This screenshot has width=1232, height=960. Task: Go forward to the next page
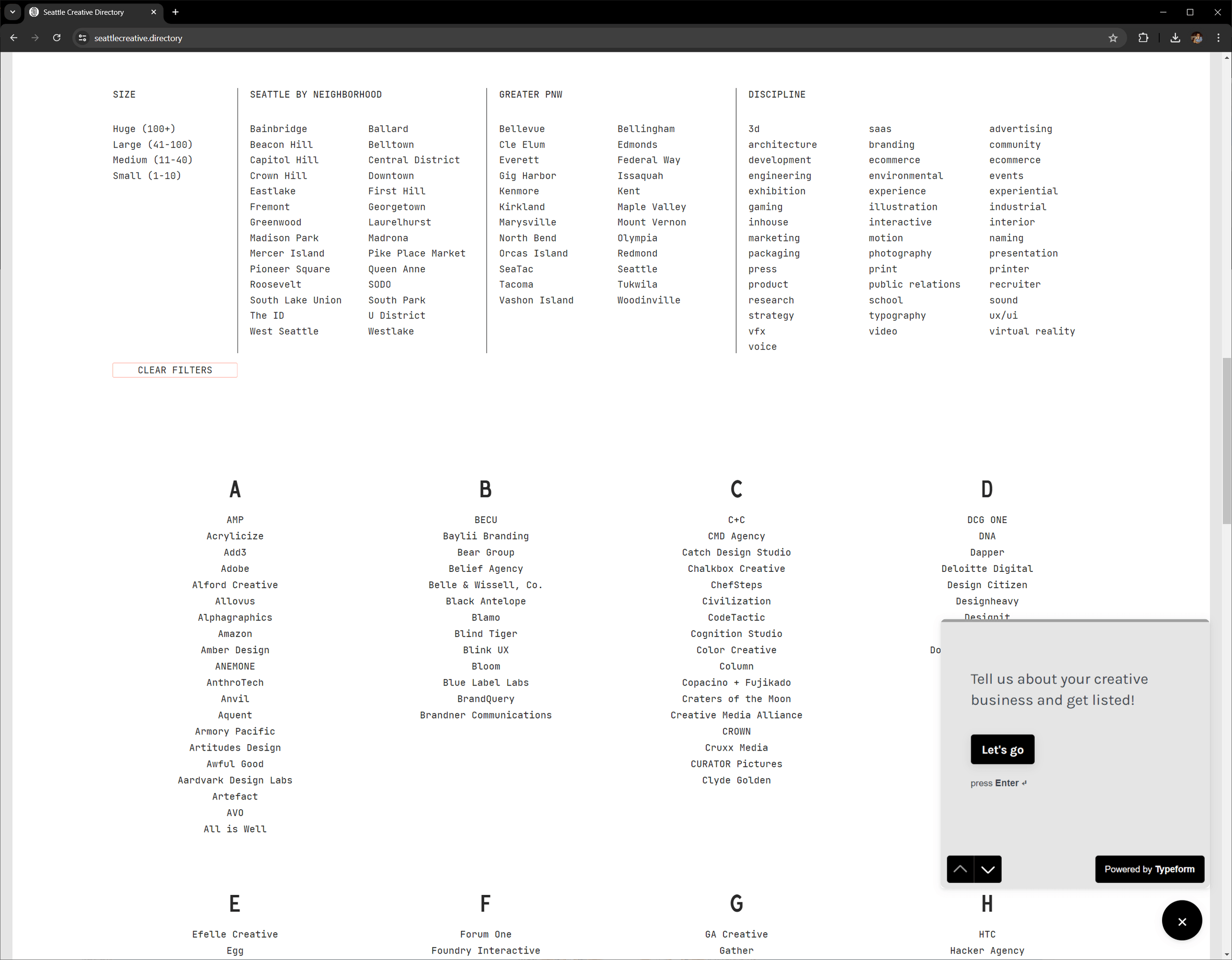coord(35,38)
